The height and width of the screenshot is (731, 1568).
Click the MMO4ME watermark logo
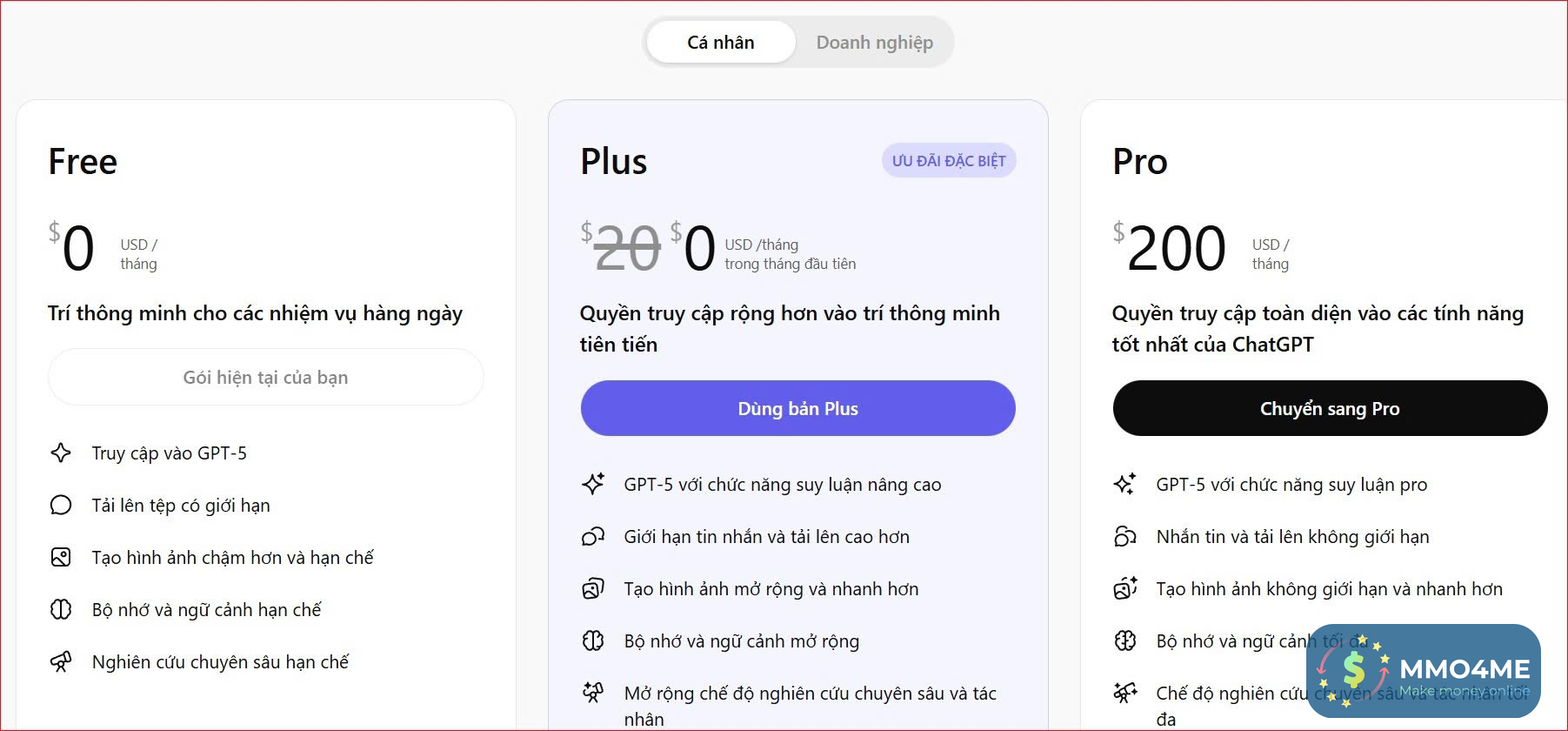[1423, 670]
